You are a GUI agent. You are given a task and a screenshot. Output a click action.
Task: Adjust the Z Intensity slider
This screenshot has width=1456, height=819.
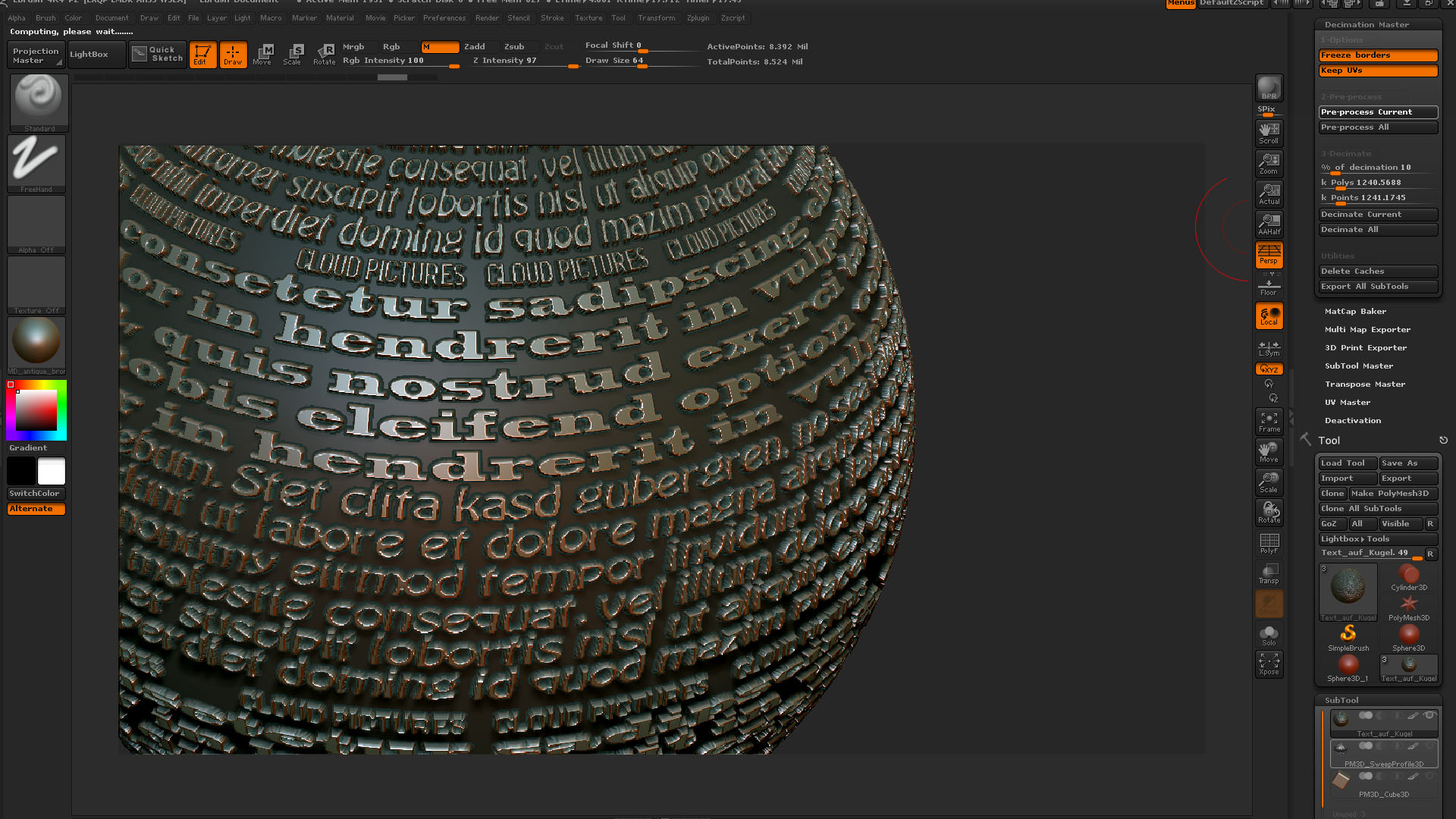(525, 61)
